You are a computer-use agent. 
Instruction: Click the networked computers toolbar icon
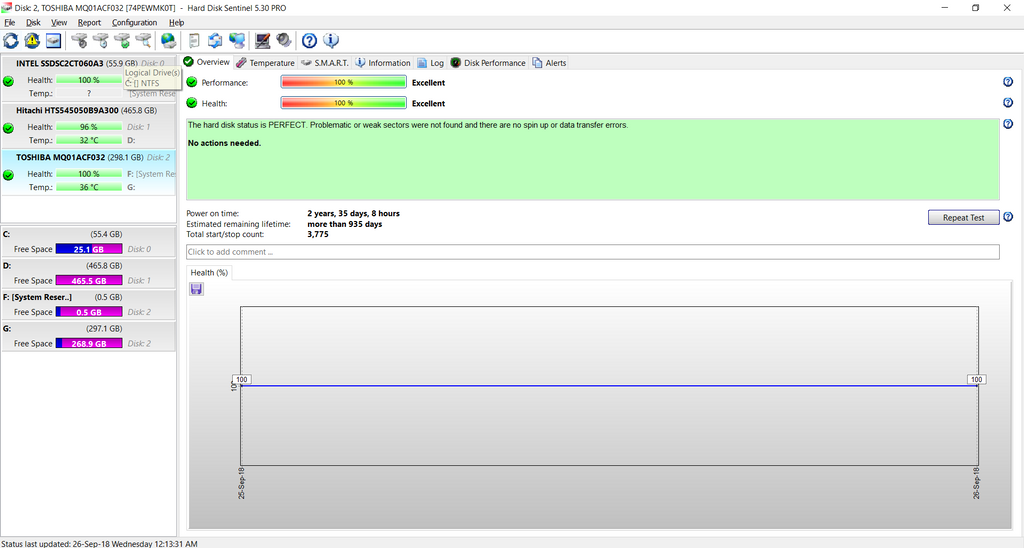click(237, 40)
